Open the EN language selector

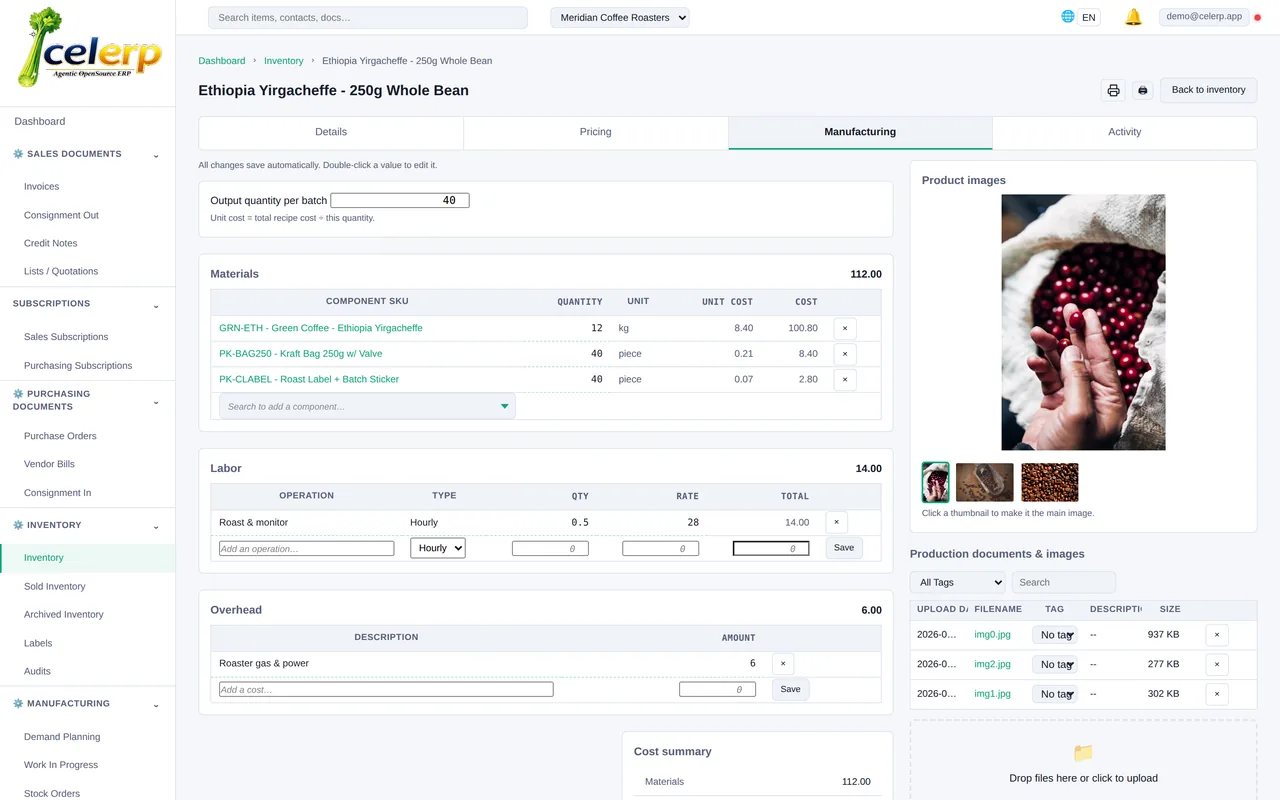(x=1089, y=17)
